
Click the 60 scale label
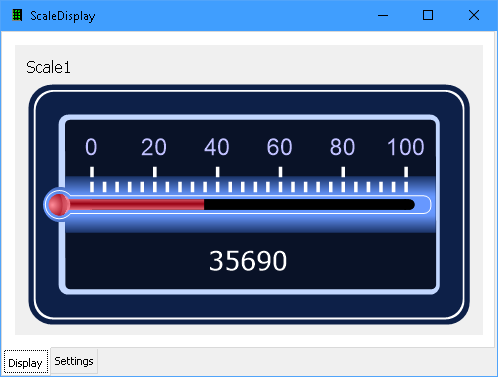tap(279, 147)
